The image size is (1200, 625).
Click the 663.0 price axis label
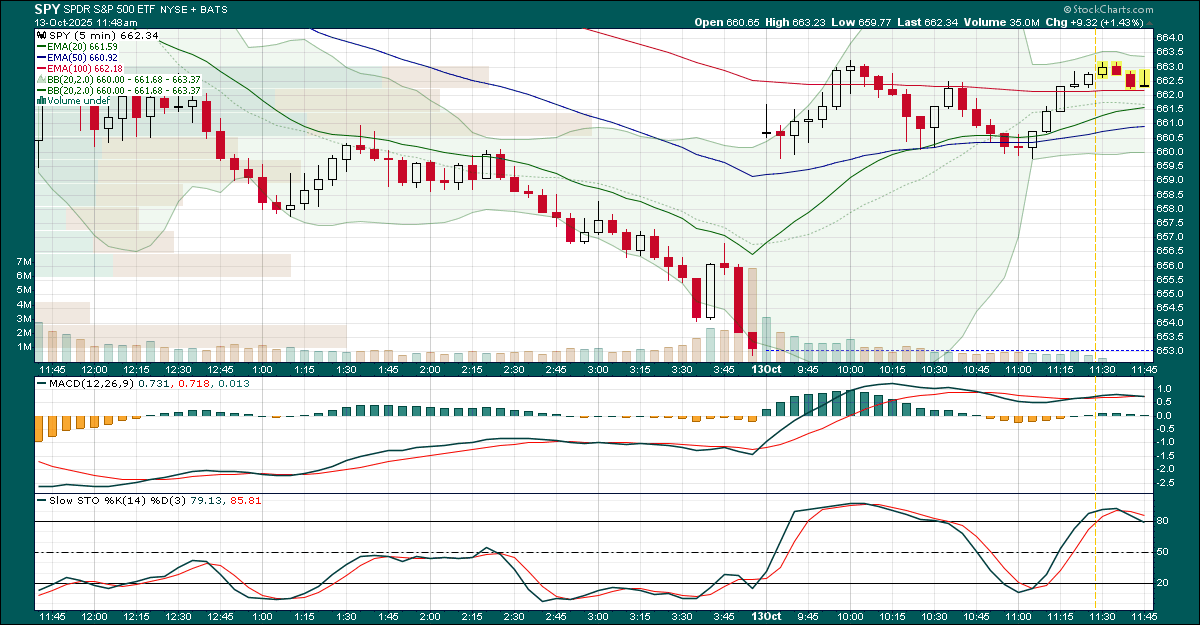[1169, 66]
